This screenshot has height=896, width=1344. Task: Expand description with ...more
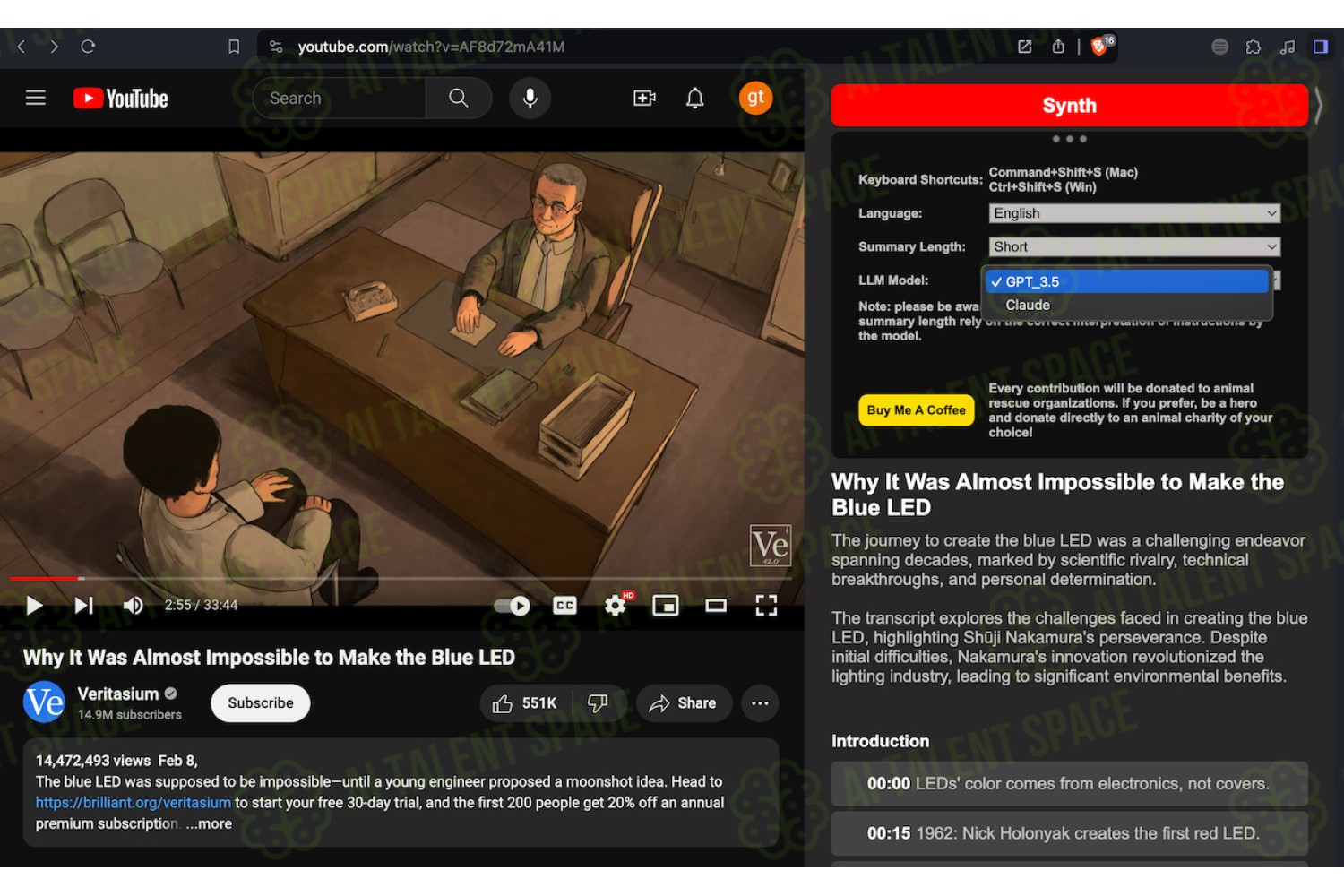pos(210,823)
